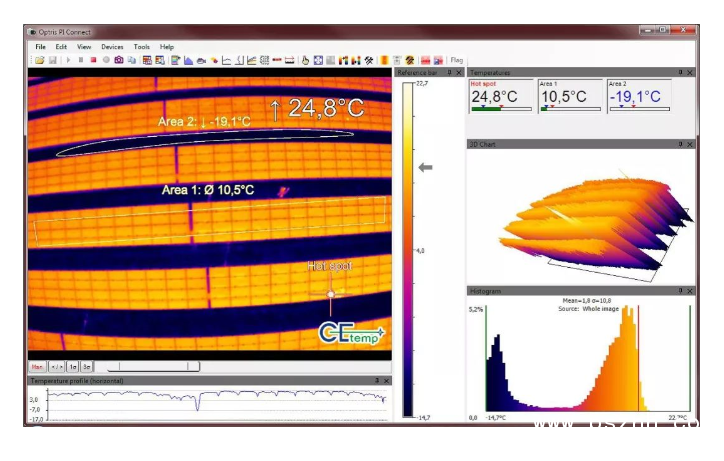Take a snapshot with the camera icon
This screenshot has height=461, width=724.
(x=119, y=60)
